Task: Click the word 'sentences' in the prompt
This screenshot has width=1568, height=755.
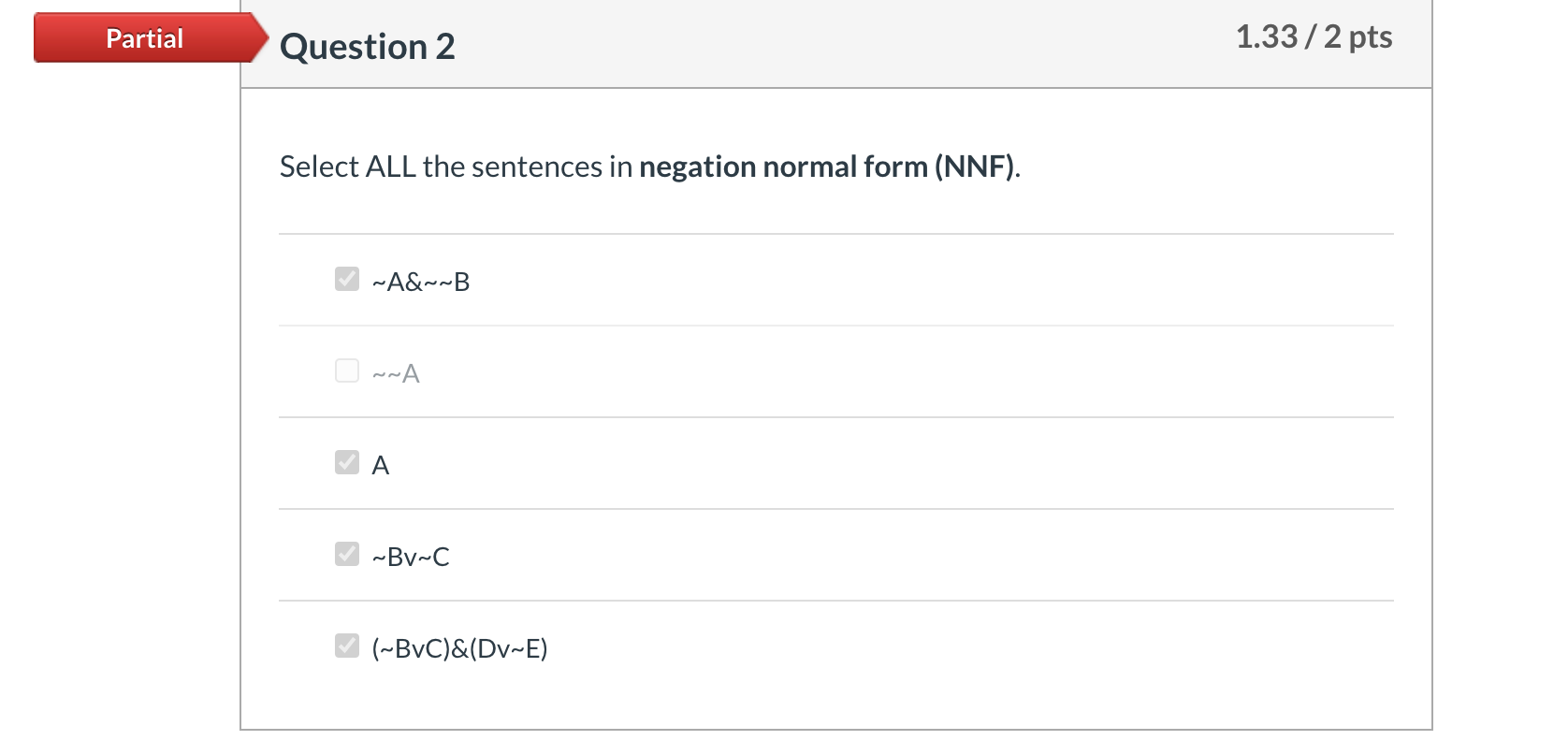Action: click(x=537, y=167)
